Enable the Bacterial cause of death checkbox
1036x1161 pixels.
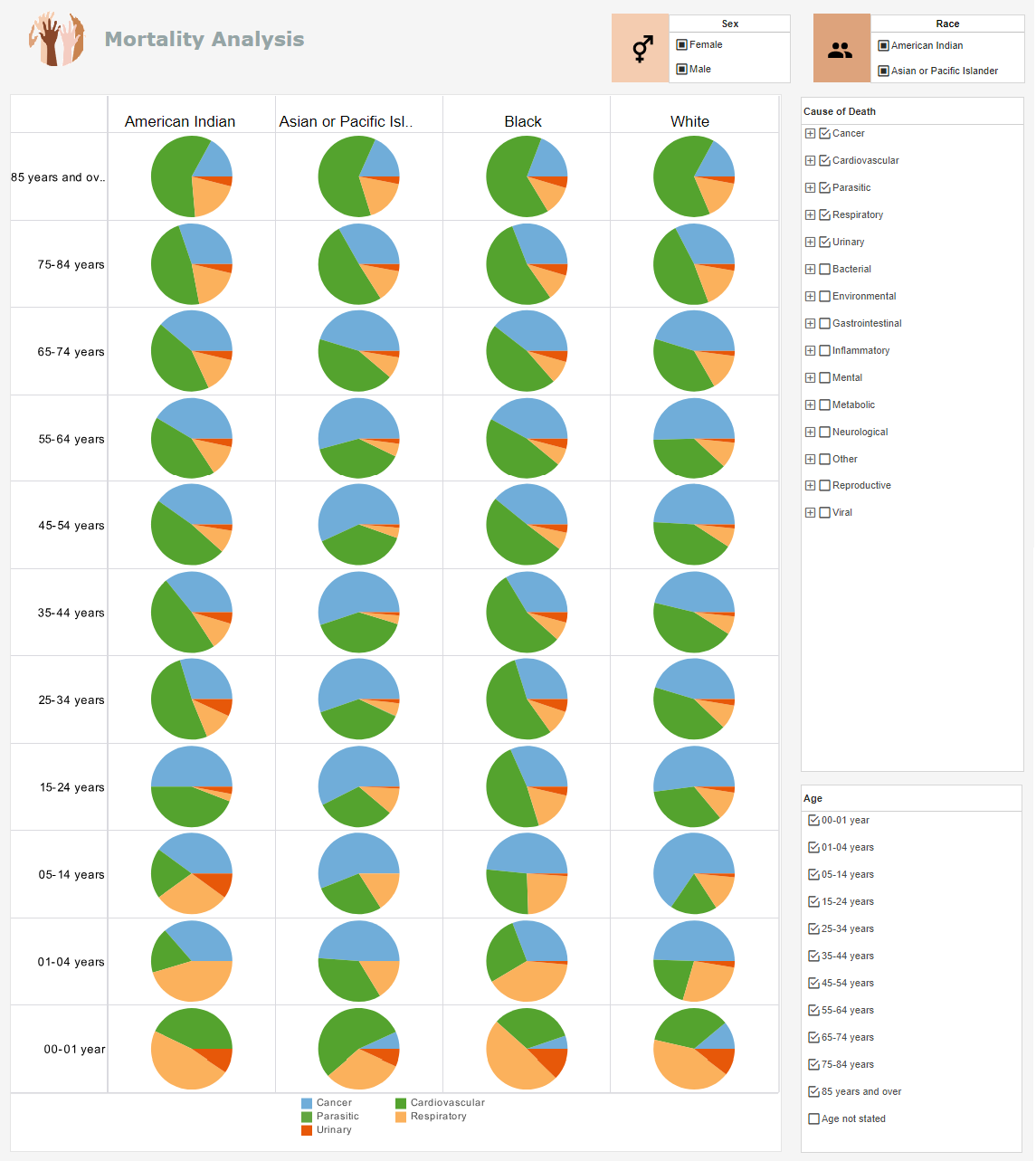pos(823,269)
